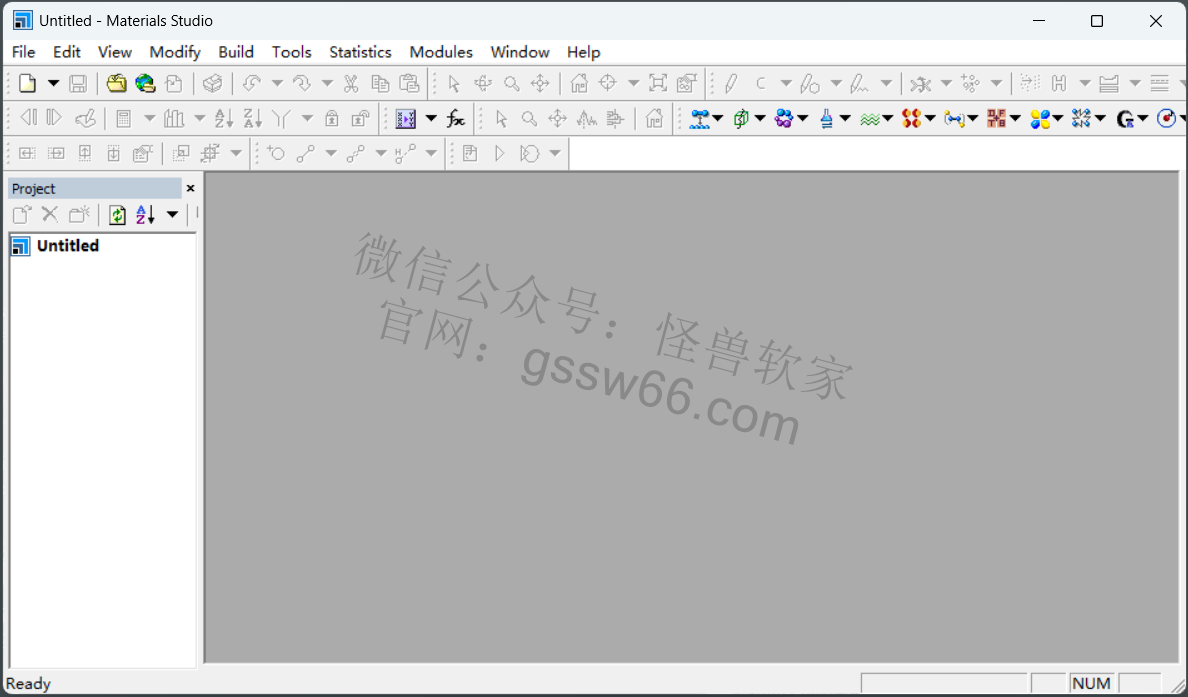Open the green waves CASTEP module icon
The image size is (1188, 697).
coord(870,118)
